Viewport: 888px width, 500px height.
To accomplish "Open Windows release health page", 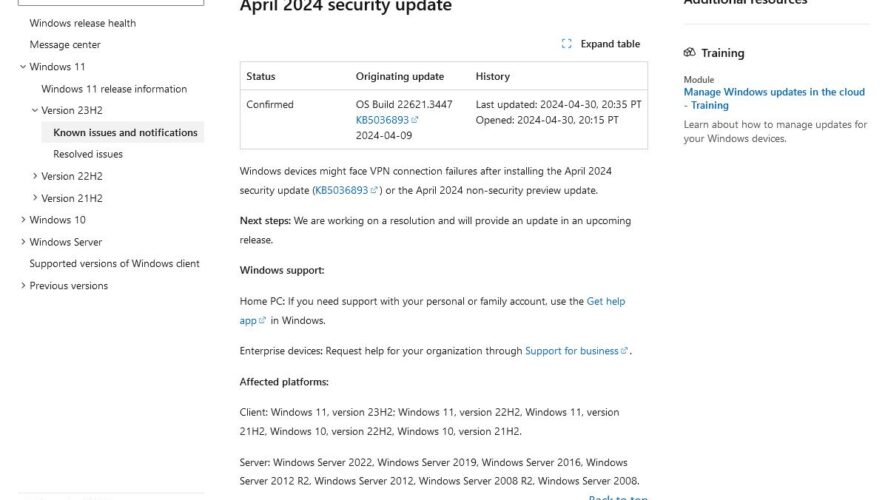I will pos(83,23).
